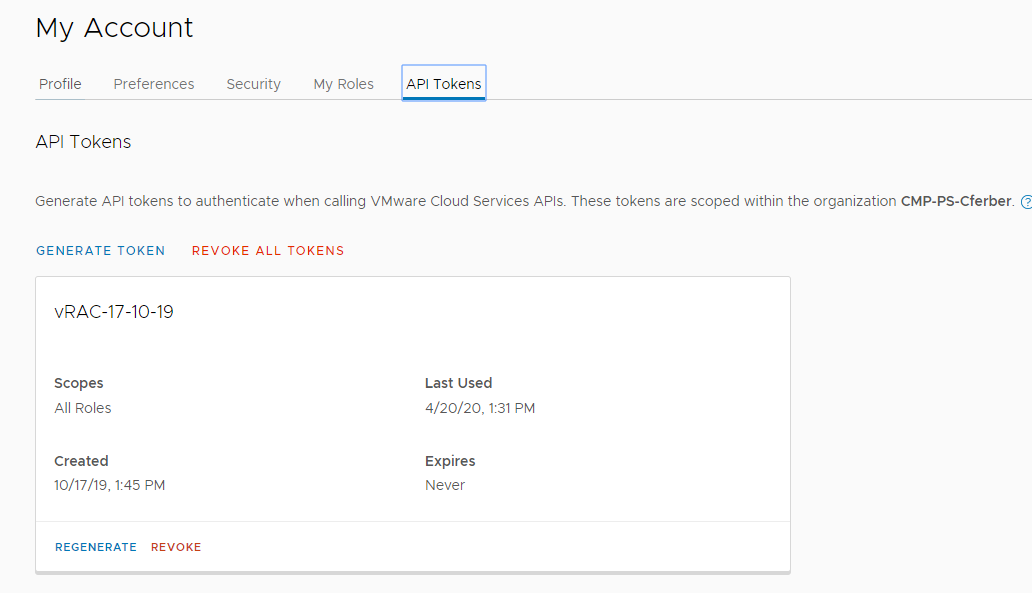Click the GENERATE TOKEN button
The width and height of the screenshot is (1032, 593).
tap(101, 251)
